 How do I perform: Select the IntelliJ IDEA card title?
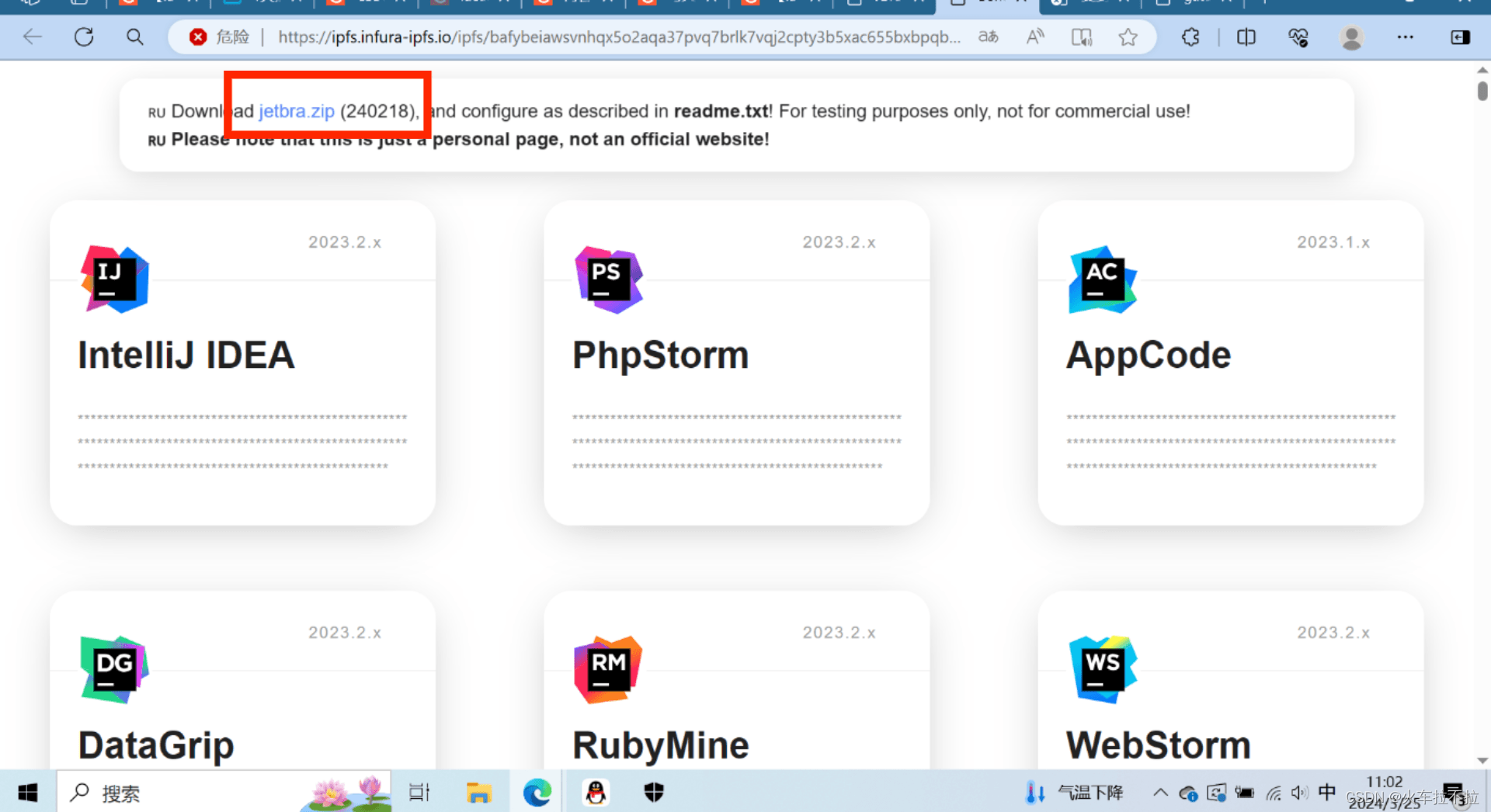(x=186, y=356)
